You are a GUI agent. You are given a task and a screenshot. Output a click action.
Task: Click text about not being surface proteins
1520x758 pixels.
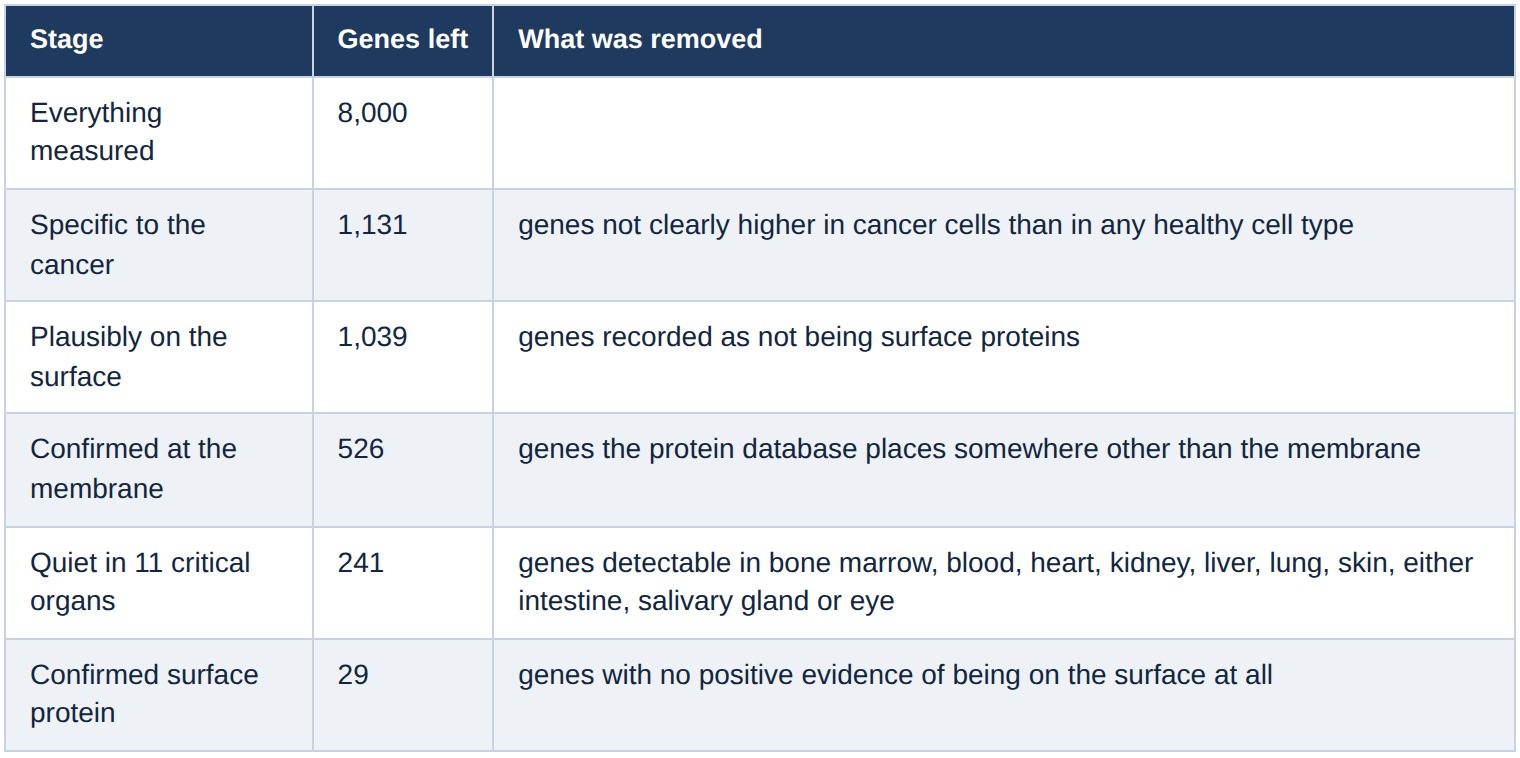[x=798, y=337]
